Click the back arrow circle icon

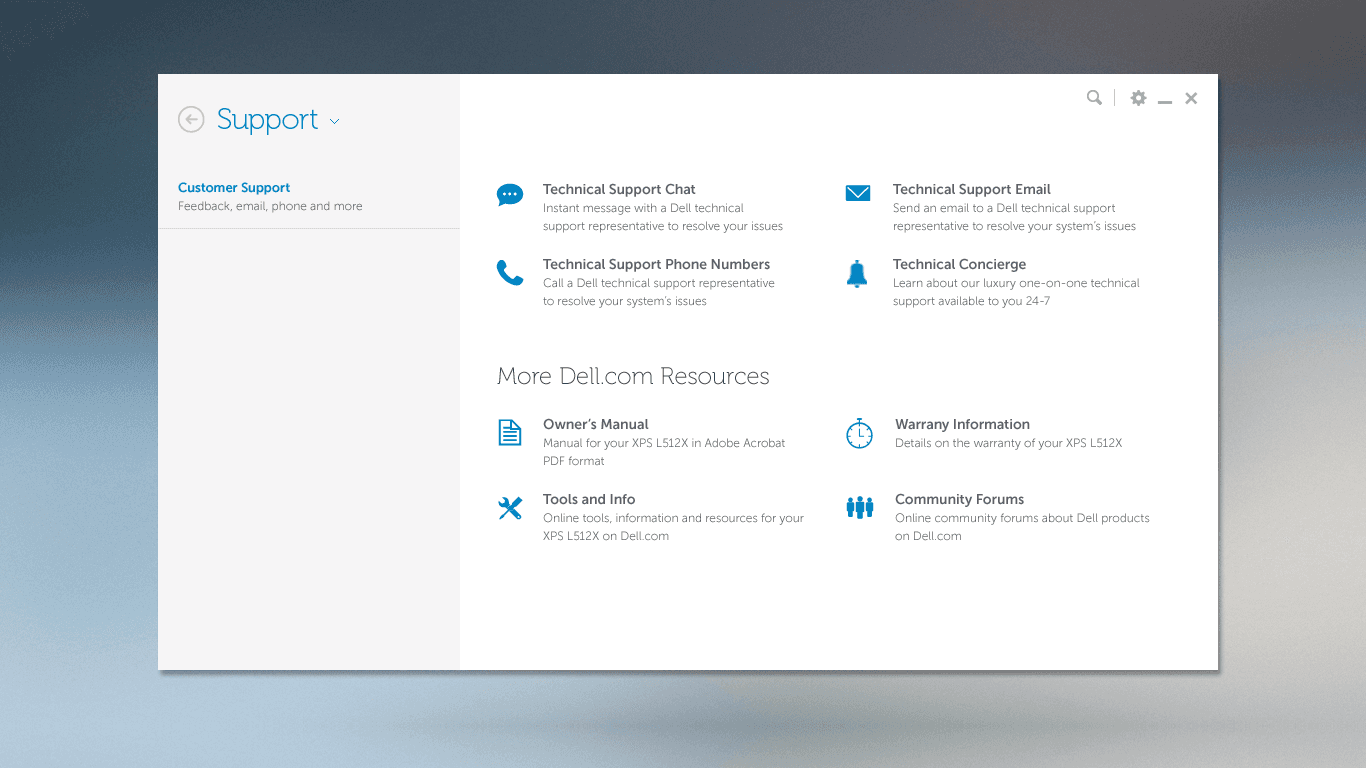(191, 120)
